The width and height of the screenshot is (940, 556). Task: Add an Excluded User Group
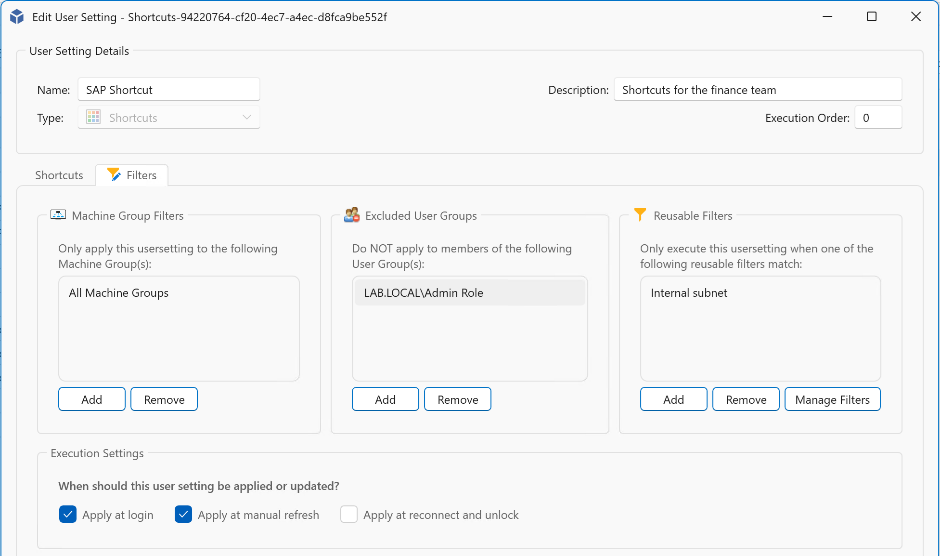385,399
